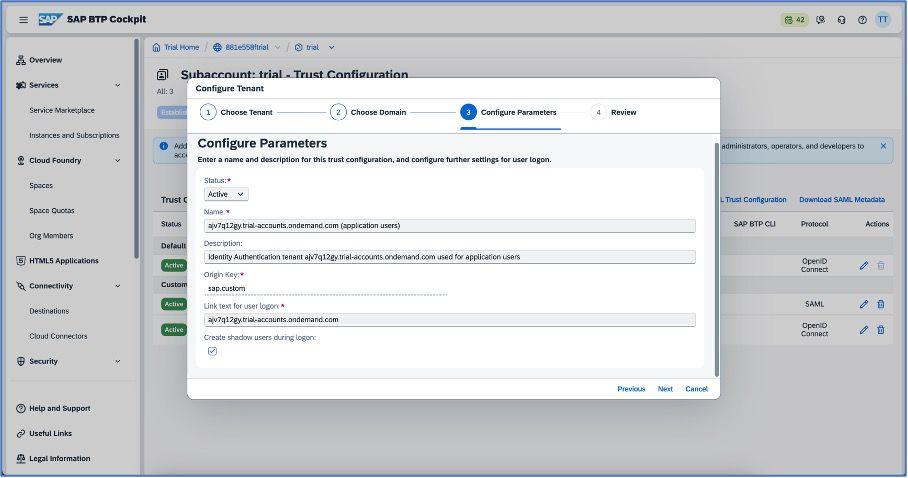Click the Legal Information scales icon
The height and width of the screenshot is (478, 908).
click(x=21, y=458)
